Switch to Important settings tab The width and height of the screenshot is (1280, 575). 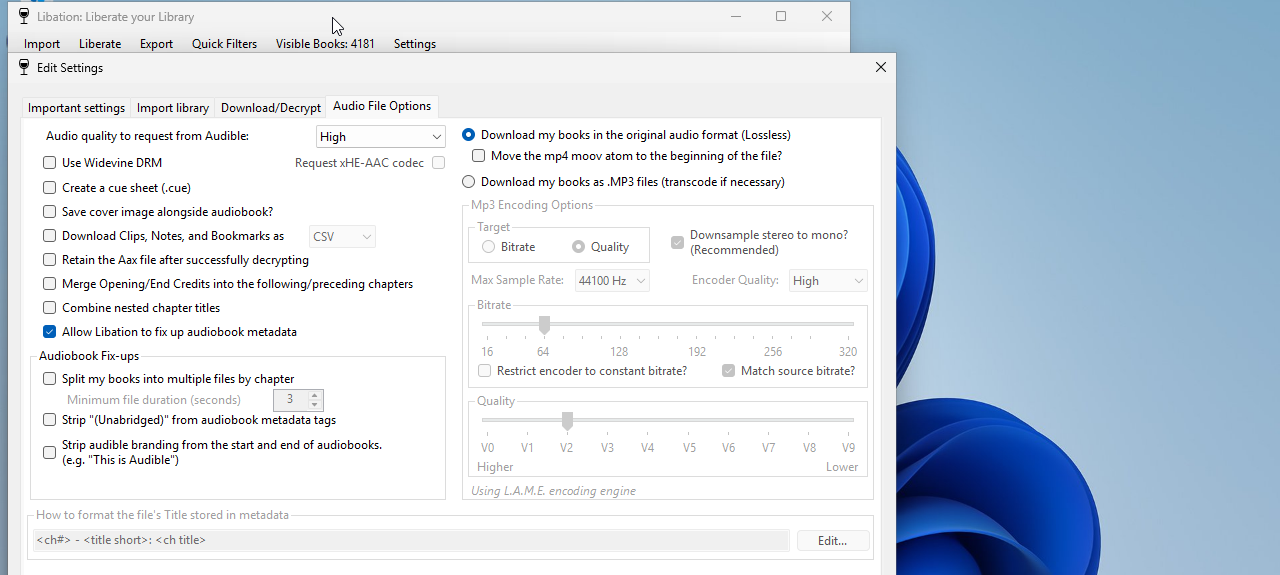[x=76, y=108]
